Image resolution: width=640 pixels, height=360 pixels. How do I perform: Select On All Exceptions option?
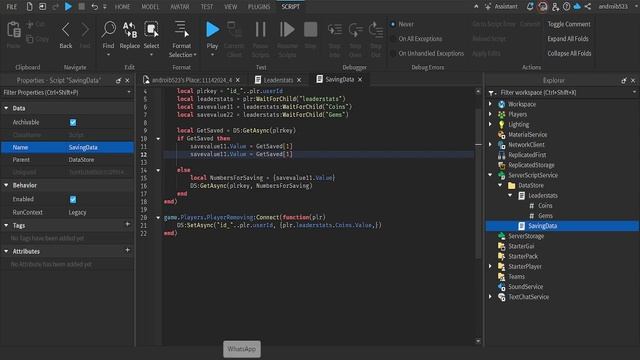pos(393,39)
